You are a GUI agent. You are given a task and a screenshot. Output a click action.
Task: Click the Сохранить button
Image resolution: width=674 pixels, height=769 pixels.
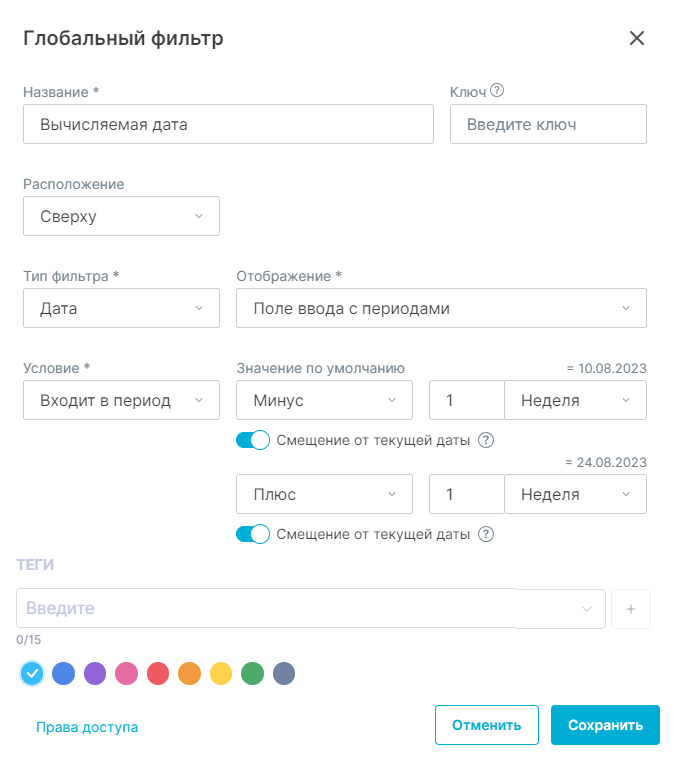[x=605, y=726]
